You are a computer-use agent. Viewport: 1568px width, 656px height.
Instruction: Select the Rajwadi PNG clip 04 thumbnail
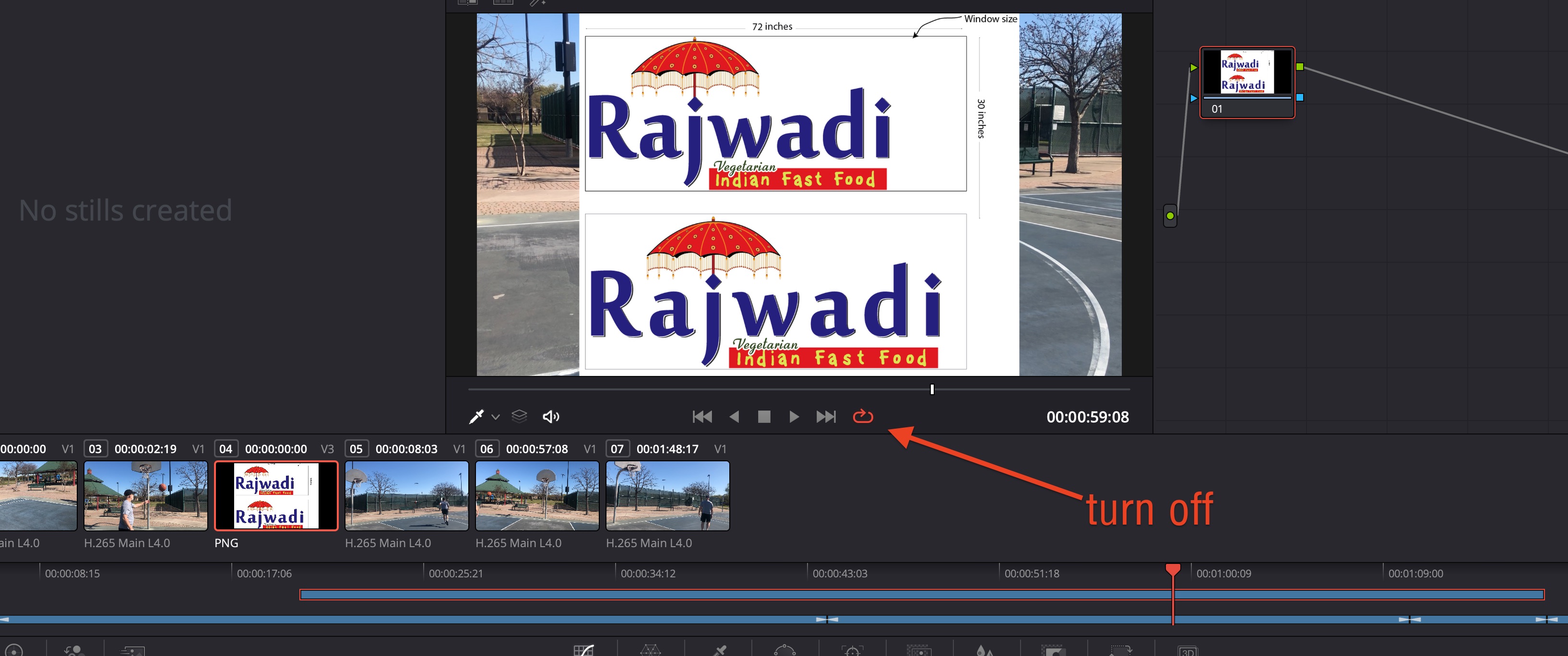276,495
